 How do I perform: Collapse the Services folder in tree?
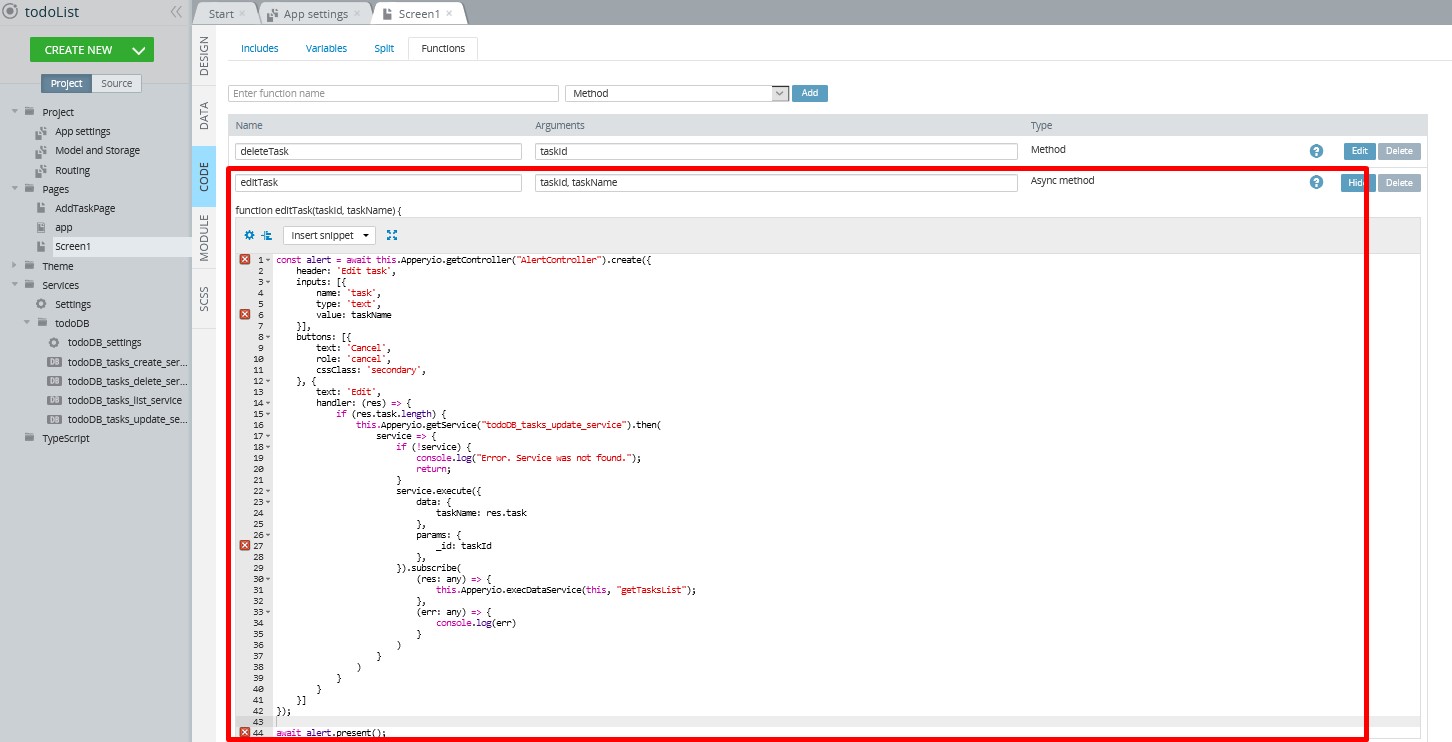[13, 285]
